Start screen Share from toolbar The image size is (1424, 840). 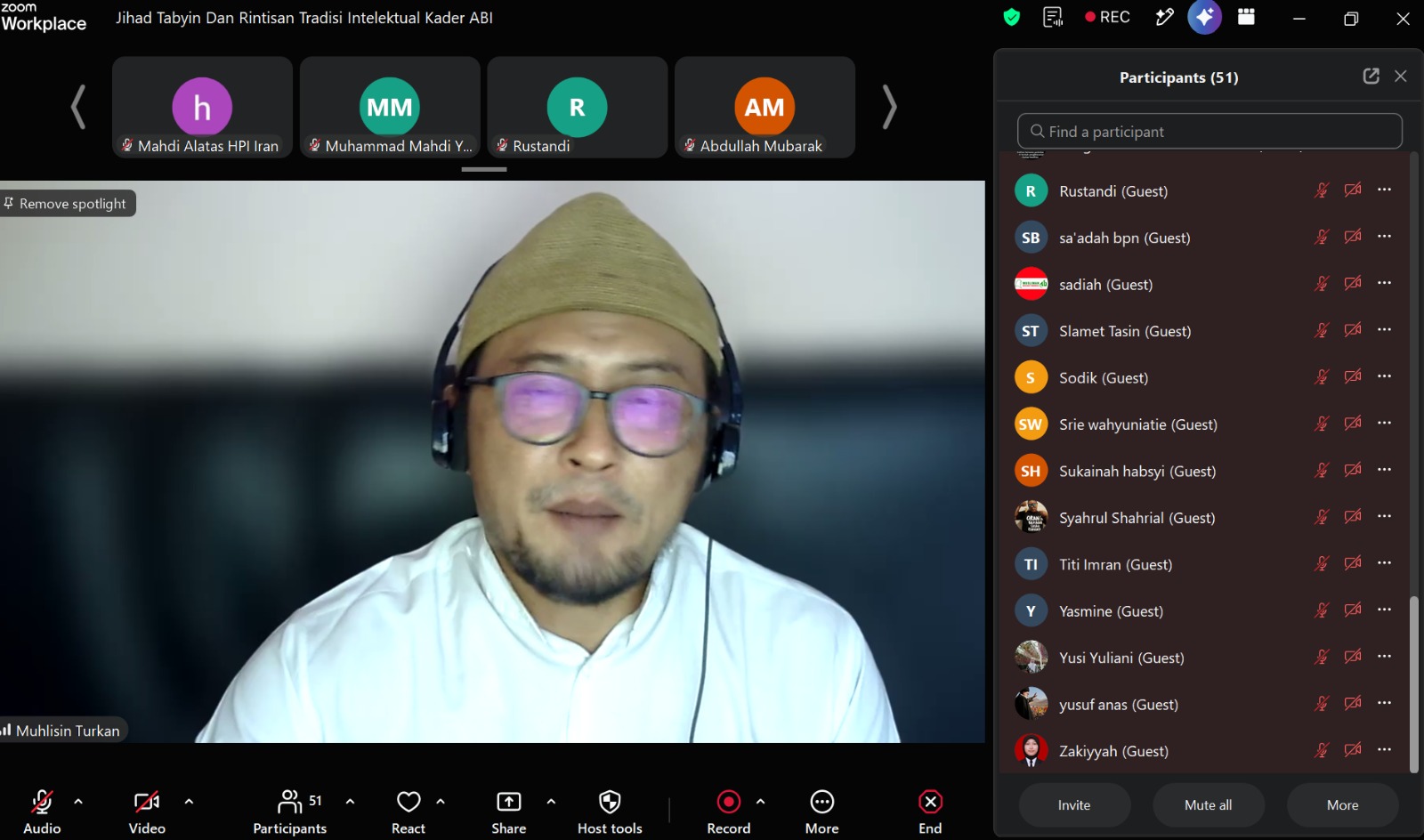(x=509, y=812)
